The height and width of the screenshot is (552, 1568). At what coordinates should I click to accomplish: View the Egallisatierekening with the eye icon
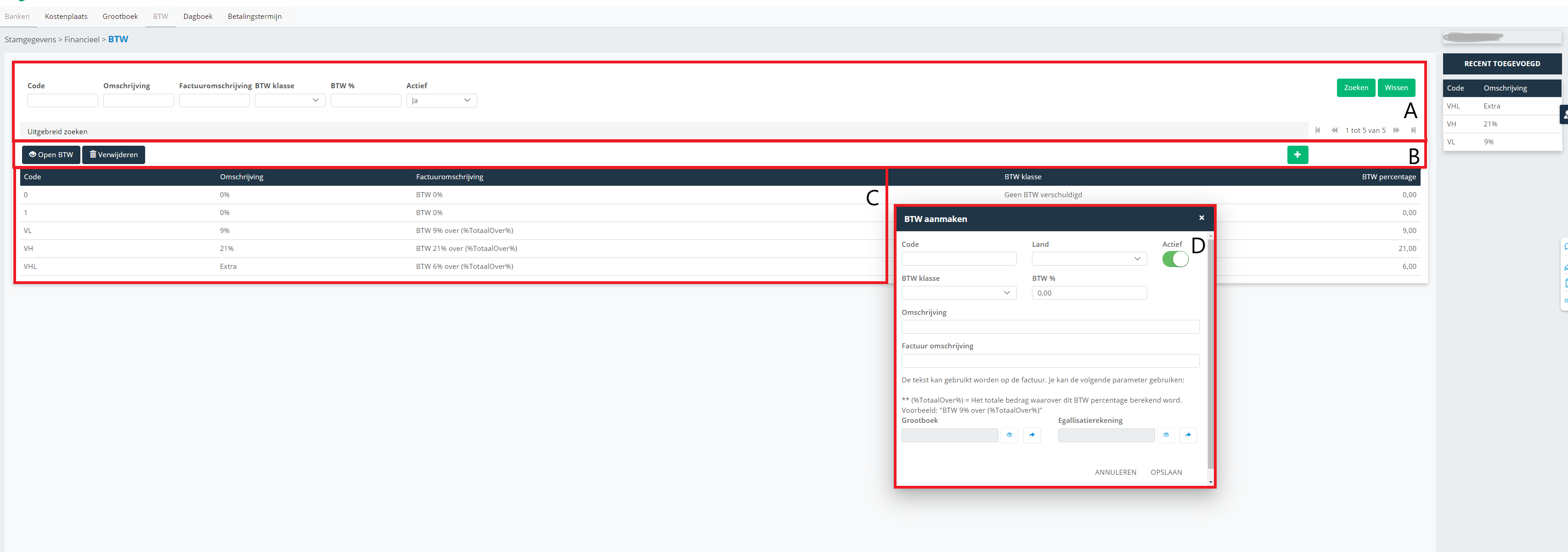pos(1166,435)
